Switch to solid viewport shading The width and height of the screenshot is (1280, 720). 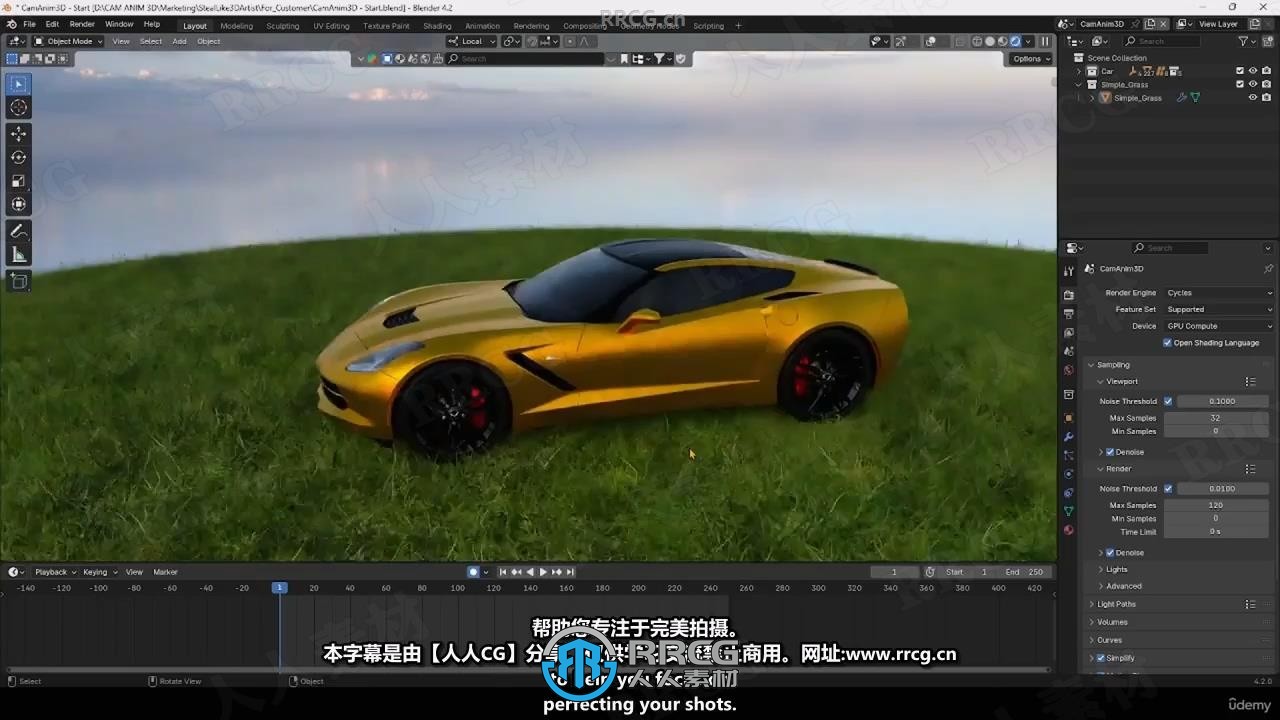coord(990,42)
